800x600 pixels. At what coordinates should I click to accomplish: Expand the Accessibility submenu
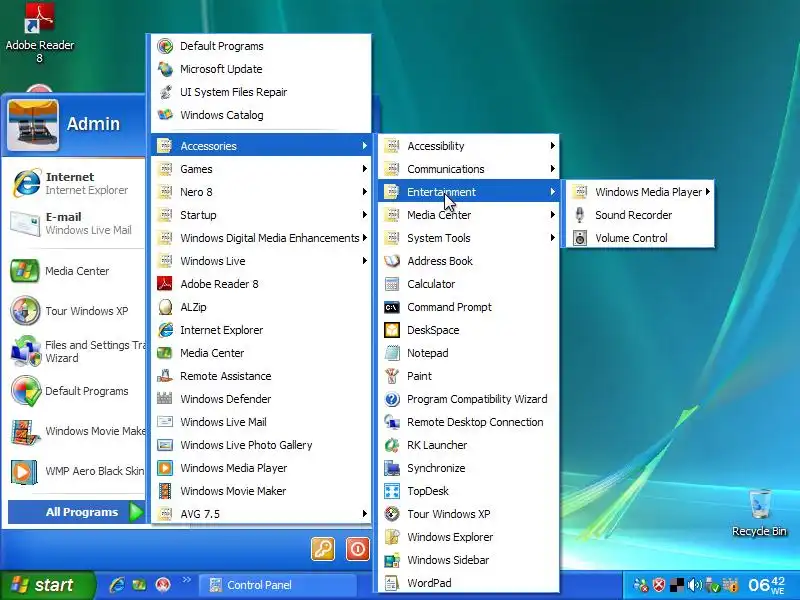point(468,146)
